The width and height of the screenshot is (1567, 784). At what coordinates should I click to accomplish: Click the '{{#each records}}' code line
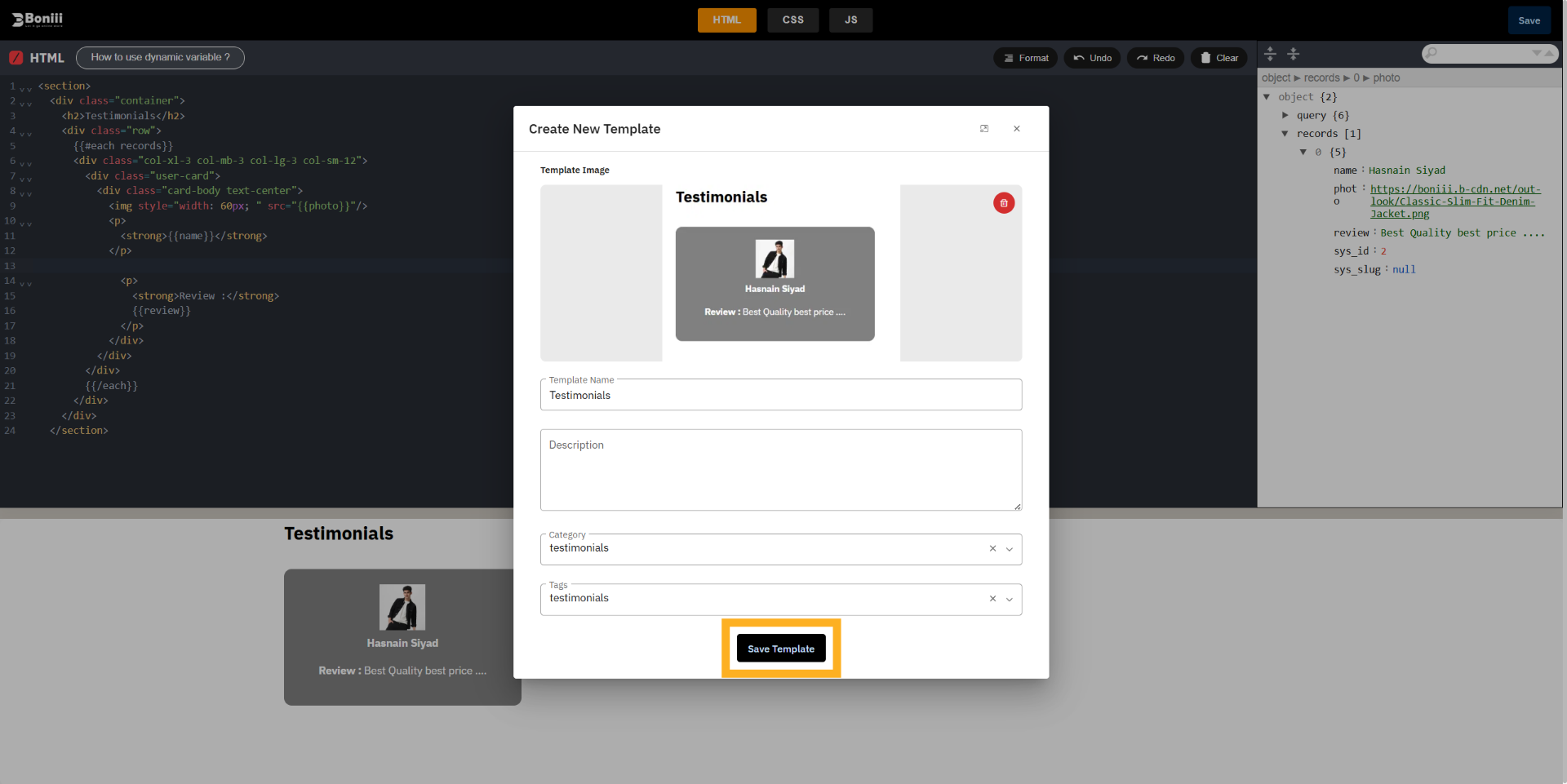[x=123, y=146]
